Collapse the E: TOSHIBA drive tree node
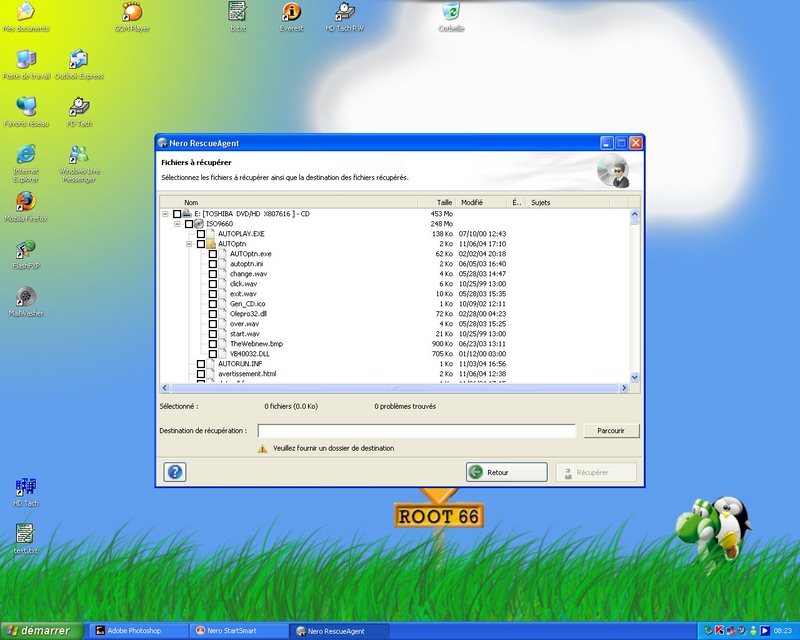The width and height of the screenshot is (800, 640). pos(165,214)
